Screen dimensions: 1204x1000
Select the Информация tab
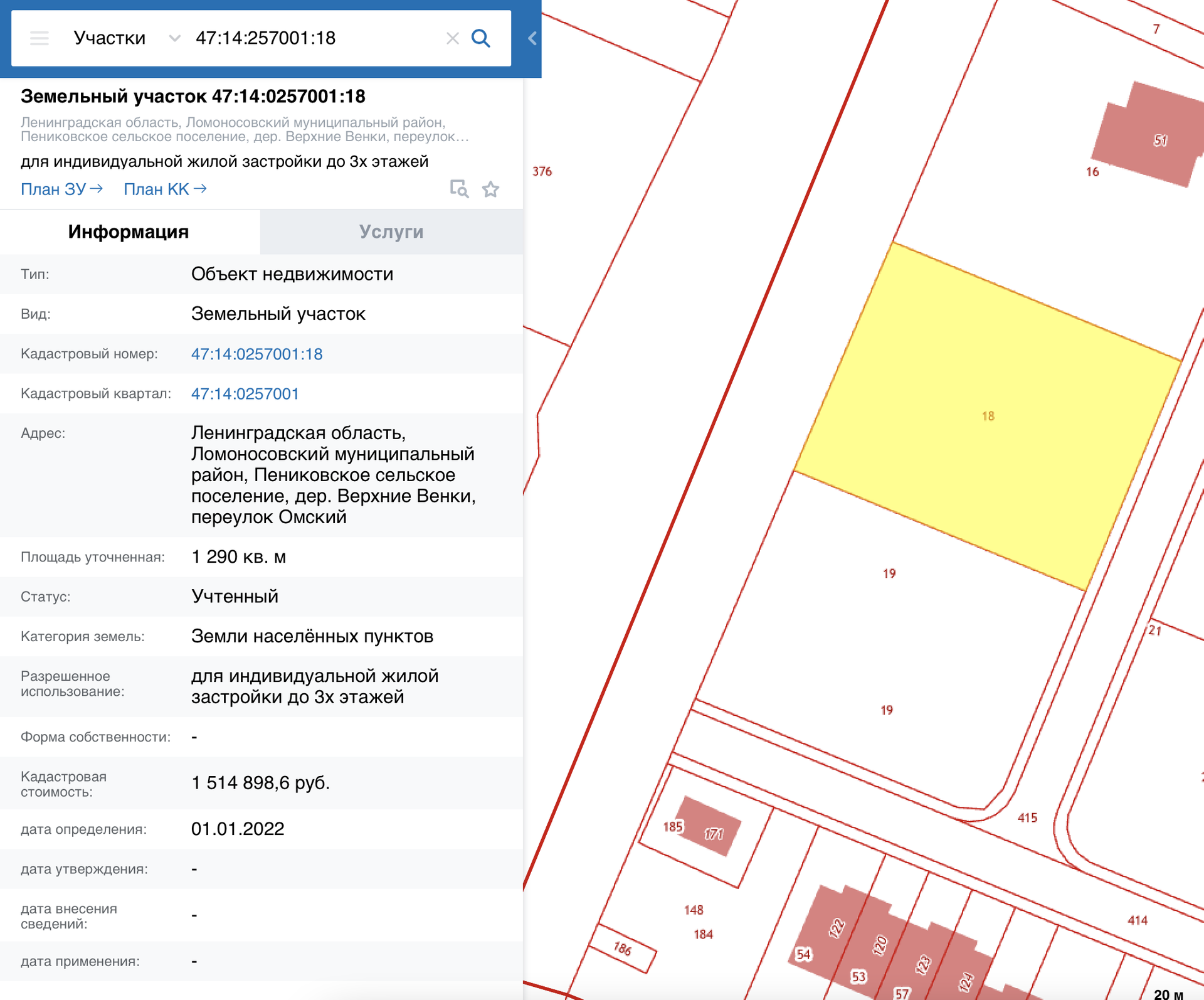(129, 232)
